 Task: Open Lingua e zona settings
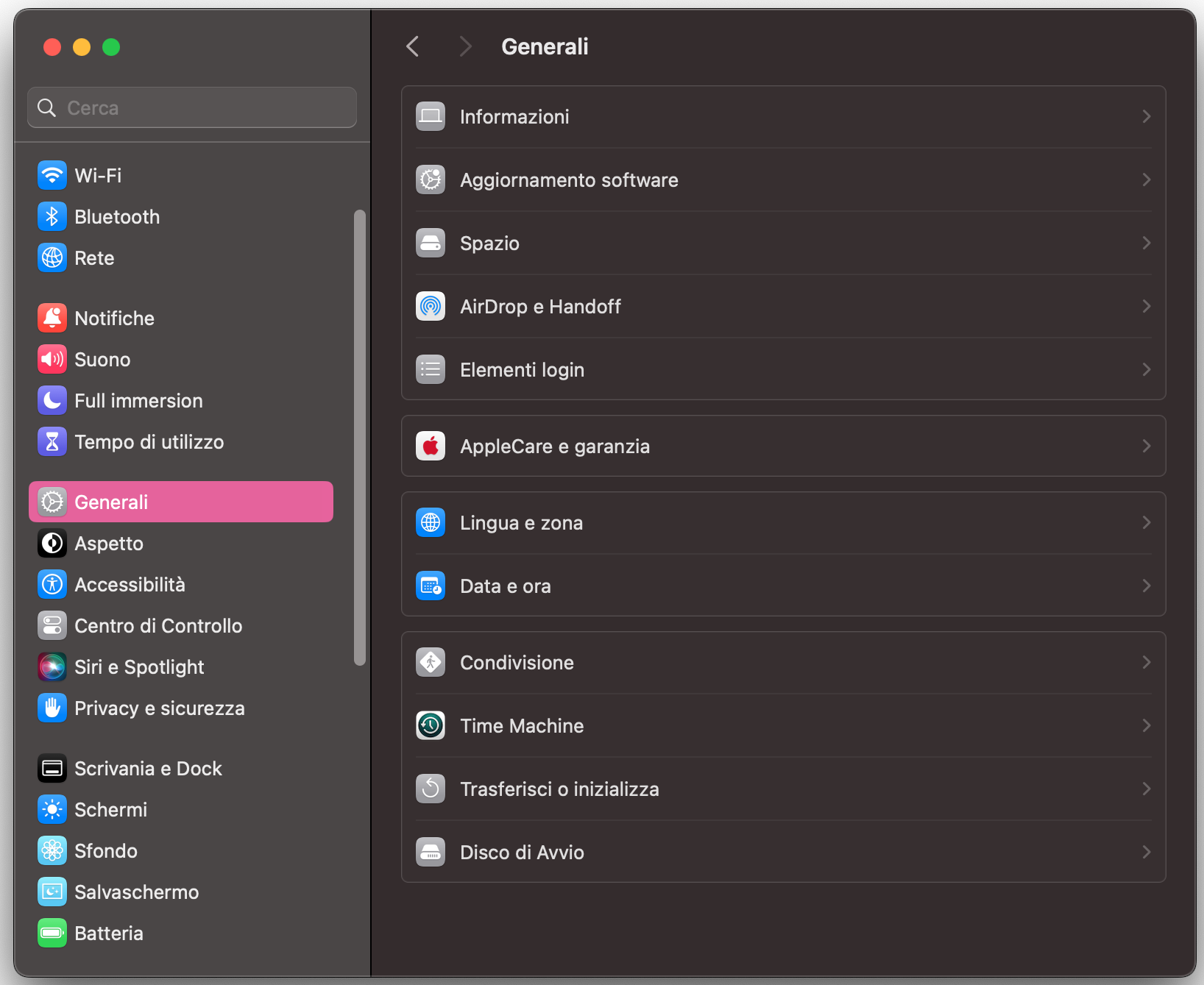521,522
